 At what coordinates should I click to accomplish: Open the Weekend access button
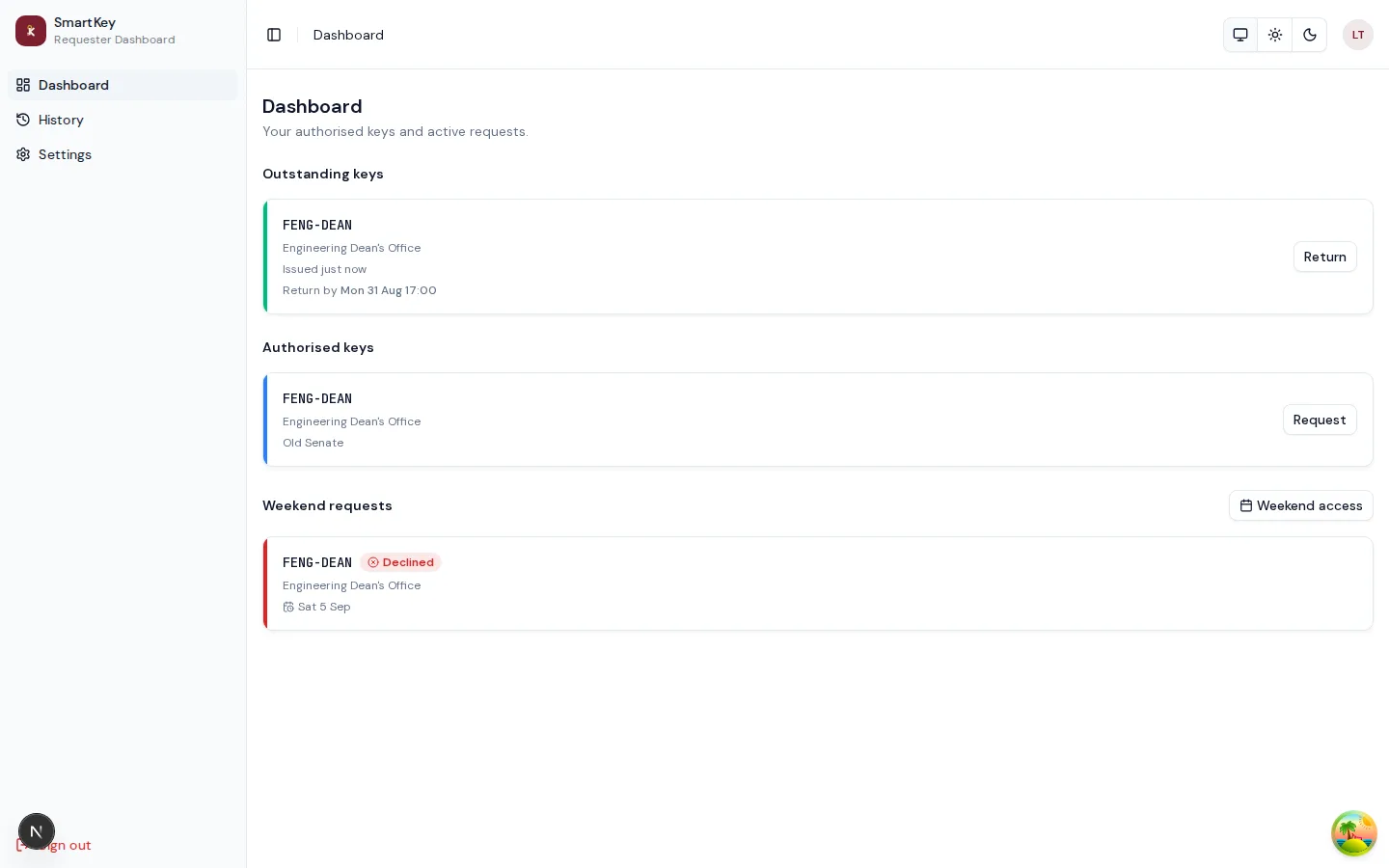coord(1300,505)
